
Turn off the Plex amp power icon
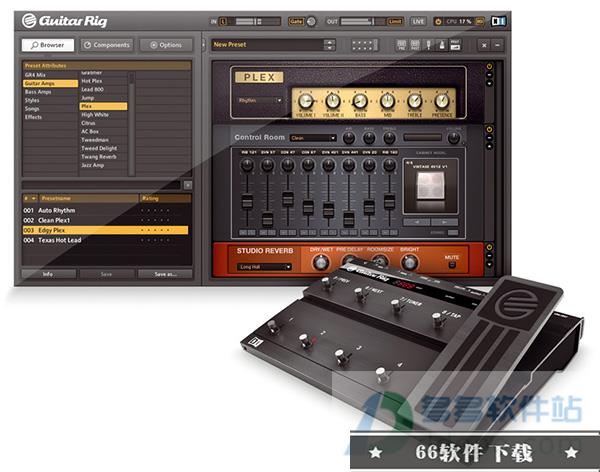click(489, 67)
